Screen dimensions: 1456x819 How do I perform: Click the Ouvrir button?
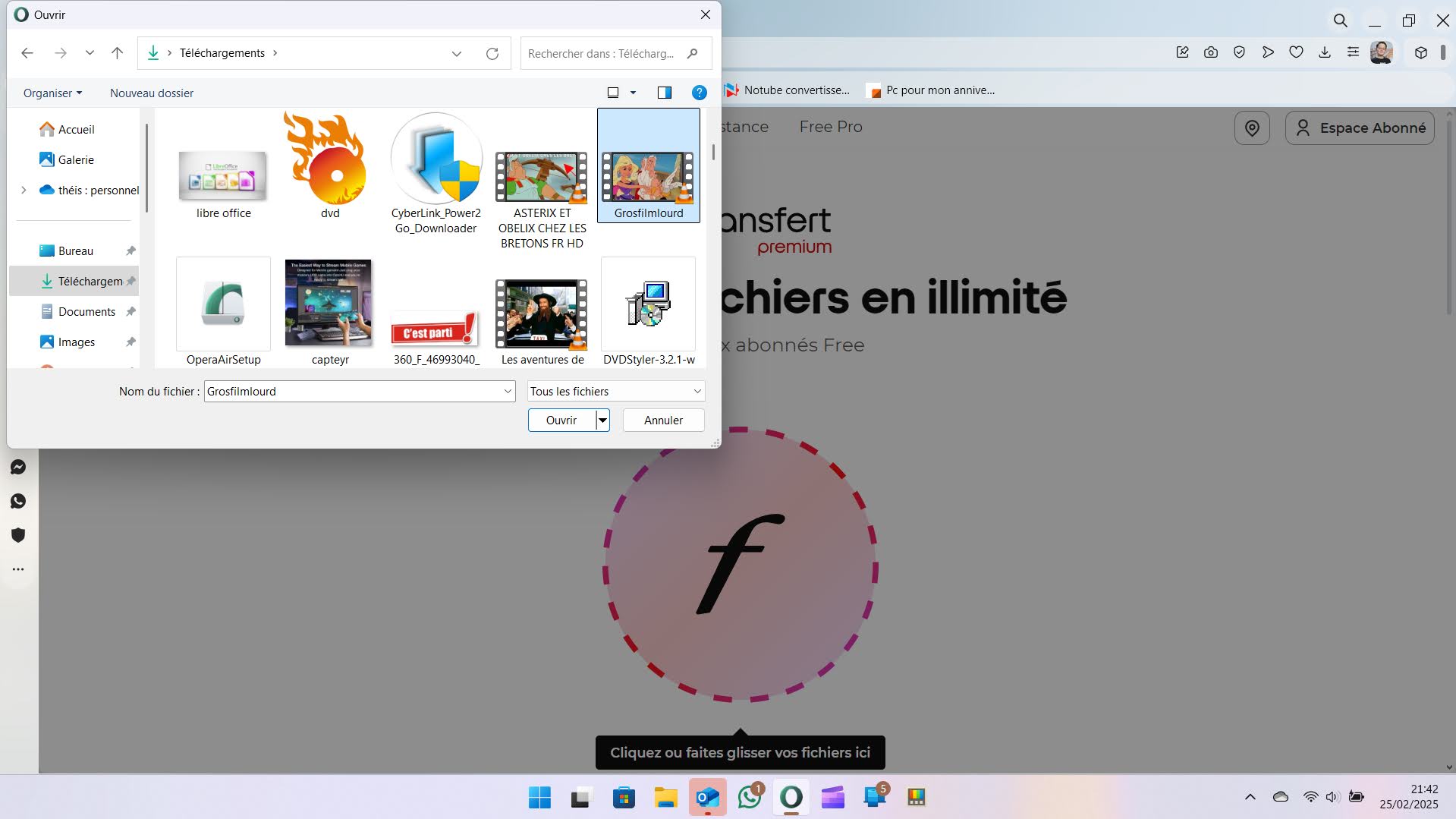561,421
